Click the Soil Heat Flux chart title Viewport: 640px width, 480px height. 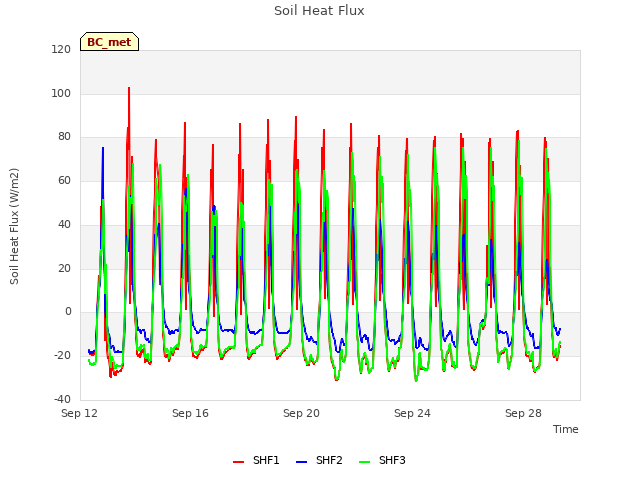(x=319, y=11)
